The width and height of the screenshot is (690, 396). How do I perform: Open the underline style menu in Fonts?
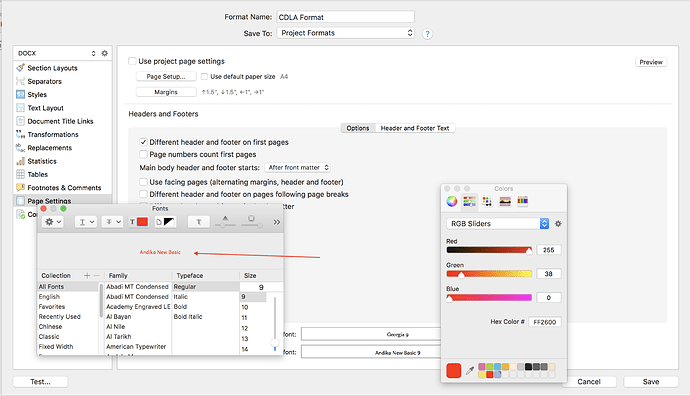(x=85, y=222)
